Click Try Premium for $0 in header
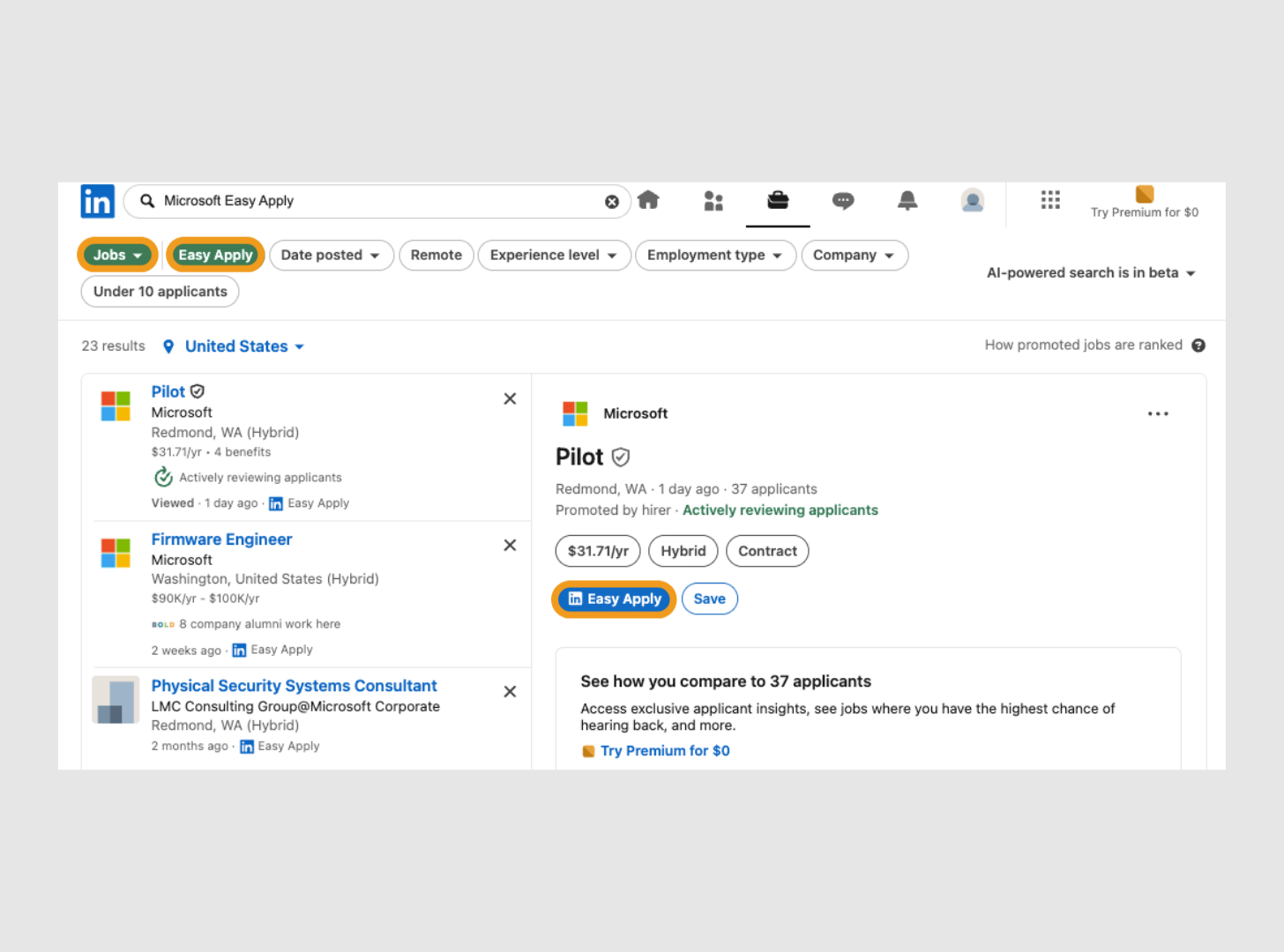The image size is (1284, 952). [1145, 212]
